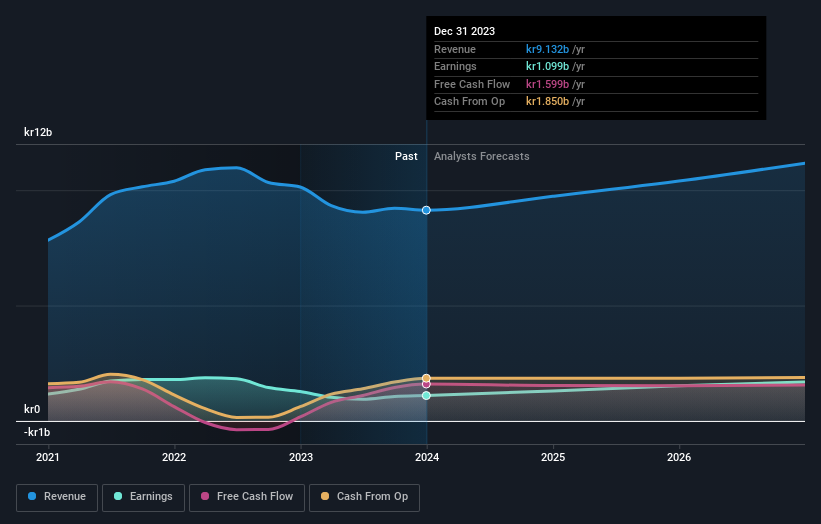Click the 2023 x-axis label

tap(301, 457)
